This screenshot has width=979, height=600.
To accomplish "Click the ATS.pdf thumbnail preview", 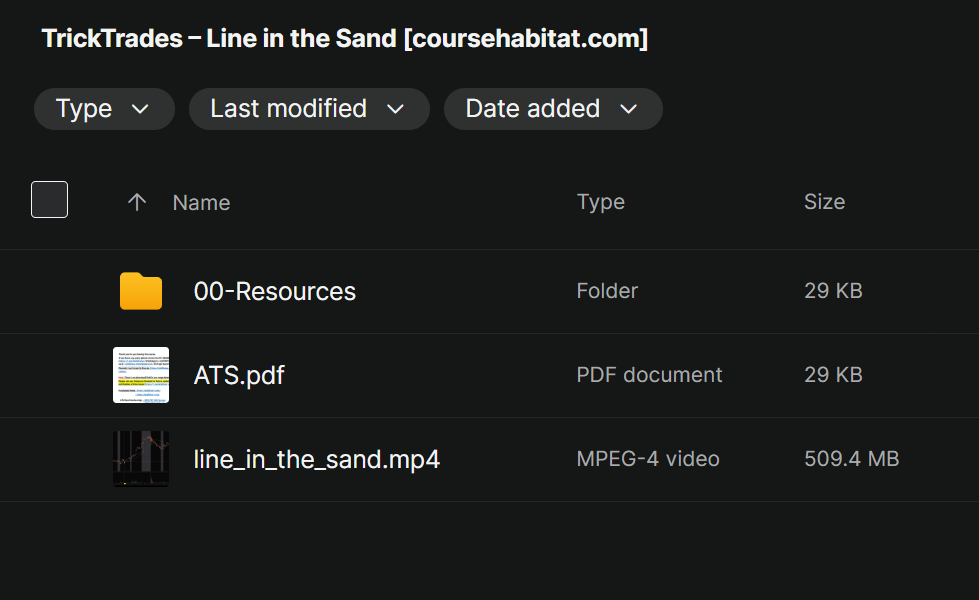I will (x=141, y=375).
